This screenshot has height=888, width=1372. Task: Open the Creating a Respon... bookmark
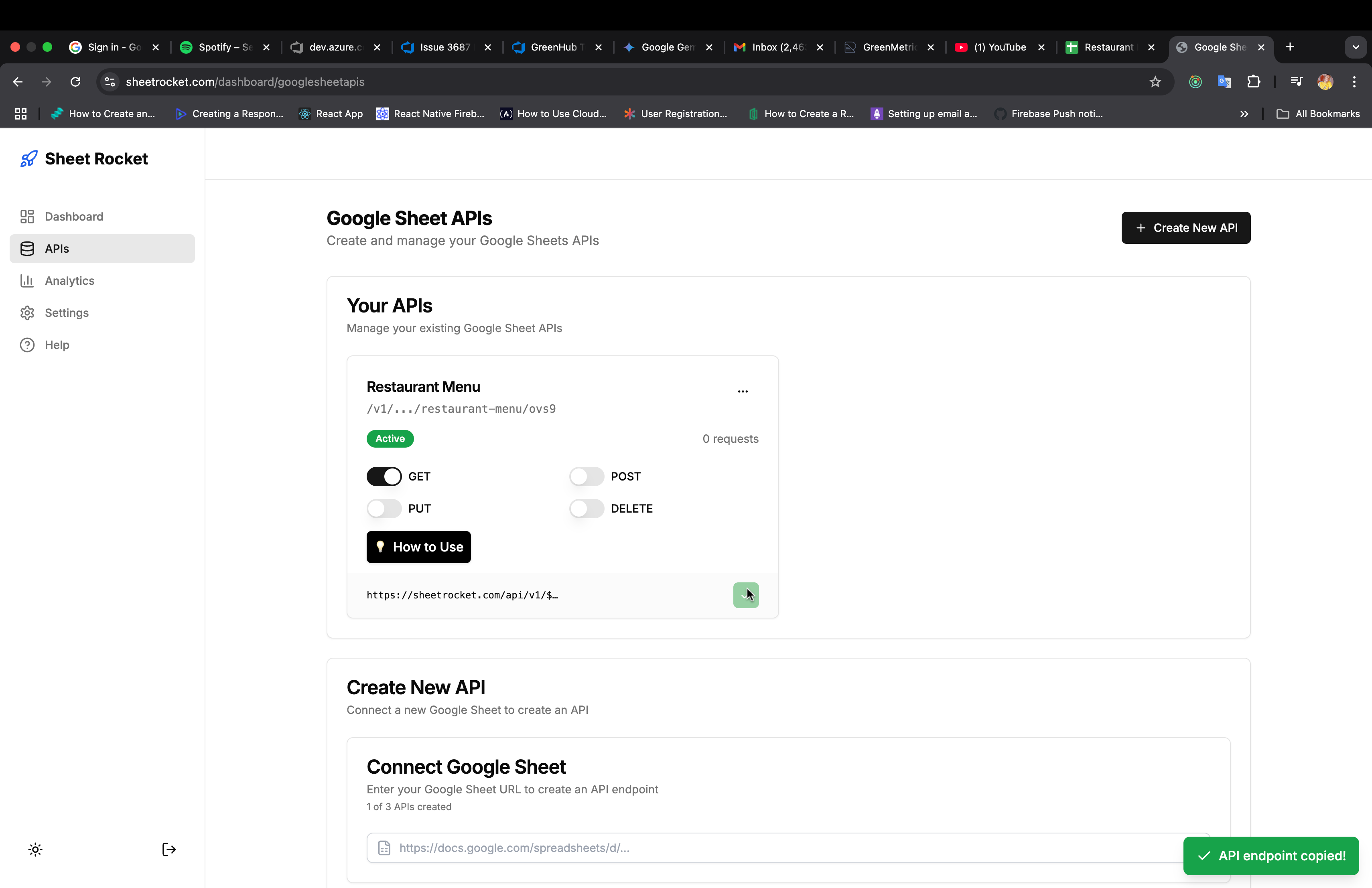tap(229, 114)
